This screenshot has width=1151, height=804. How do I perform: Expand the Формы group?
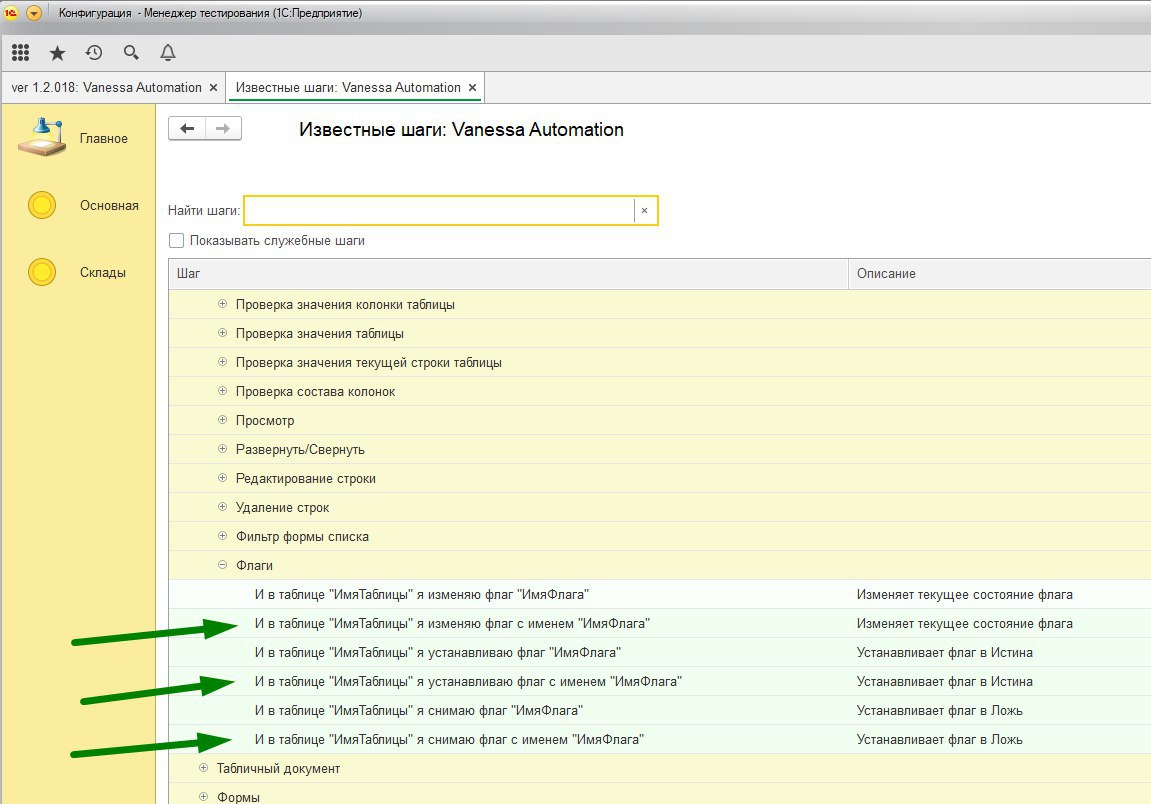point(203,797)
